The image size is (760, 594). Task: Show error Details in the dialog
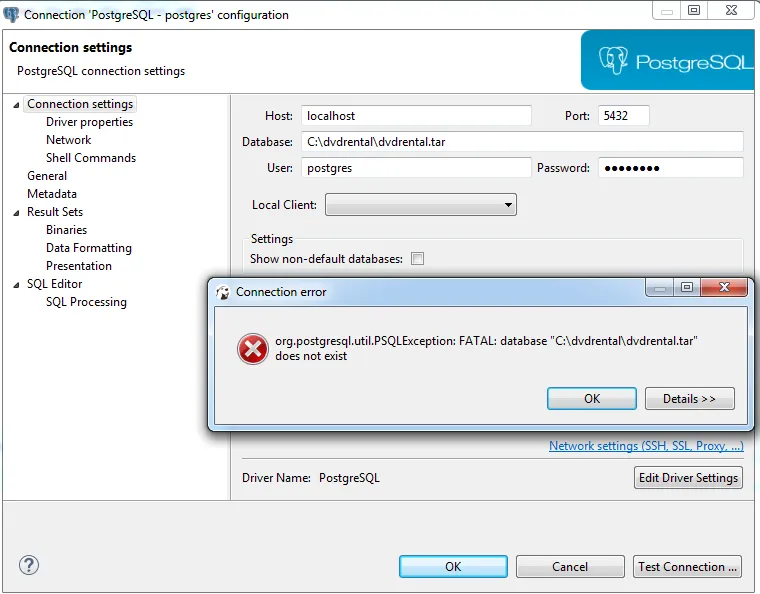[689, 398]
